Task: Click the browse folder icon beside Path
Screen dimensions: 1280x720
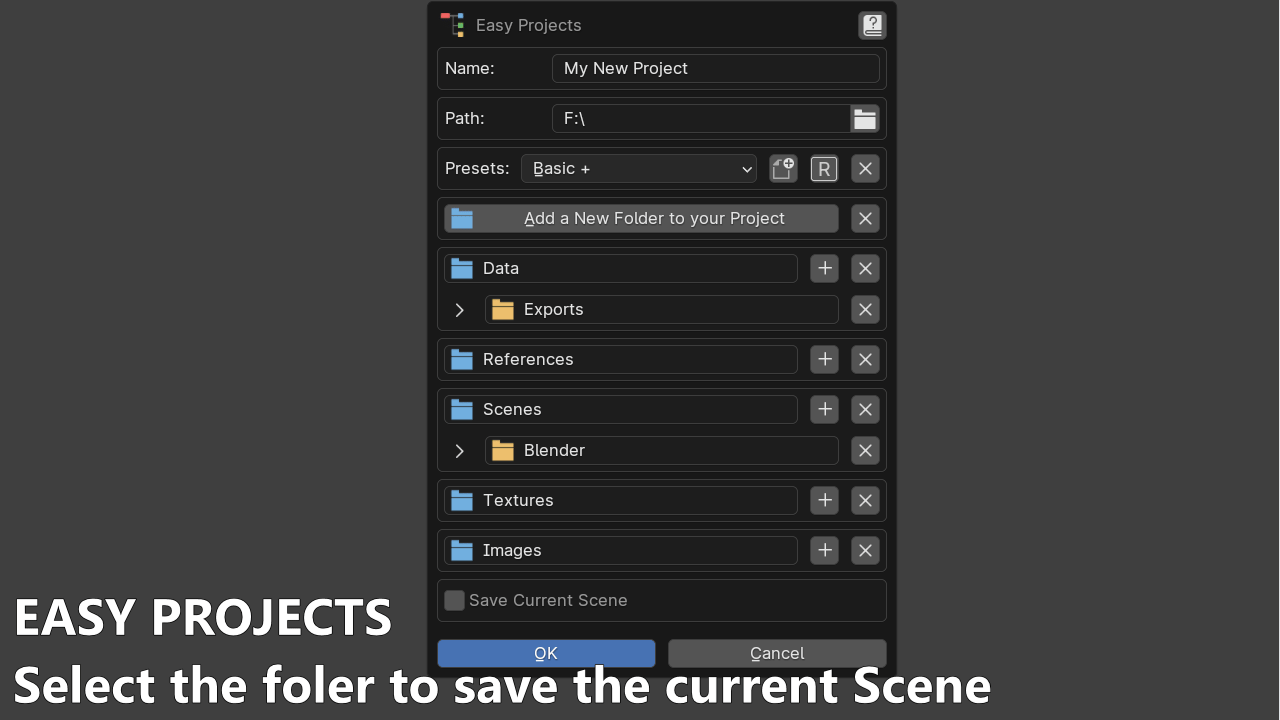Action: [865, 119]
